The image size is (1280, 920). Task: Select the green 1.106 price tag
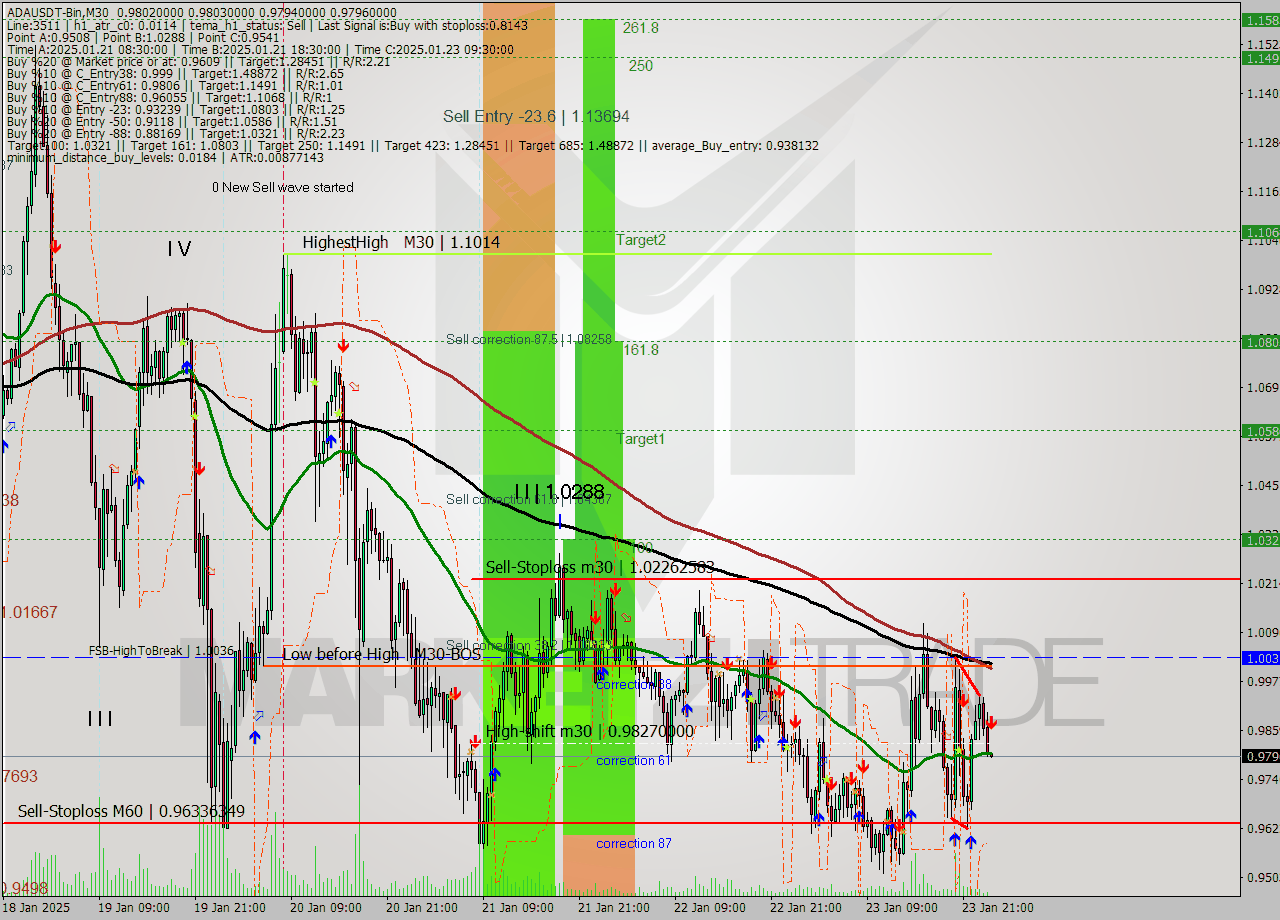[x=1260, y=231]
